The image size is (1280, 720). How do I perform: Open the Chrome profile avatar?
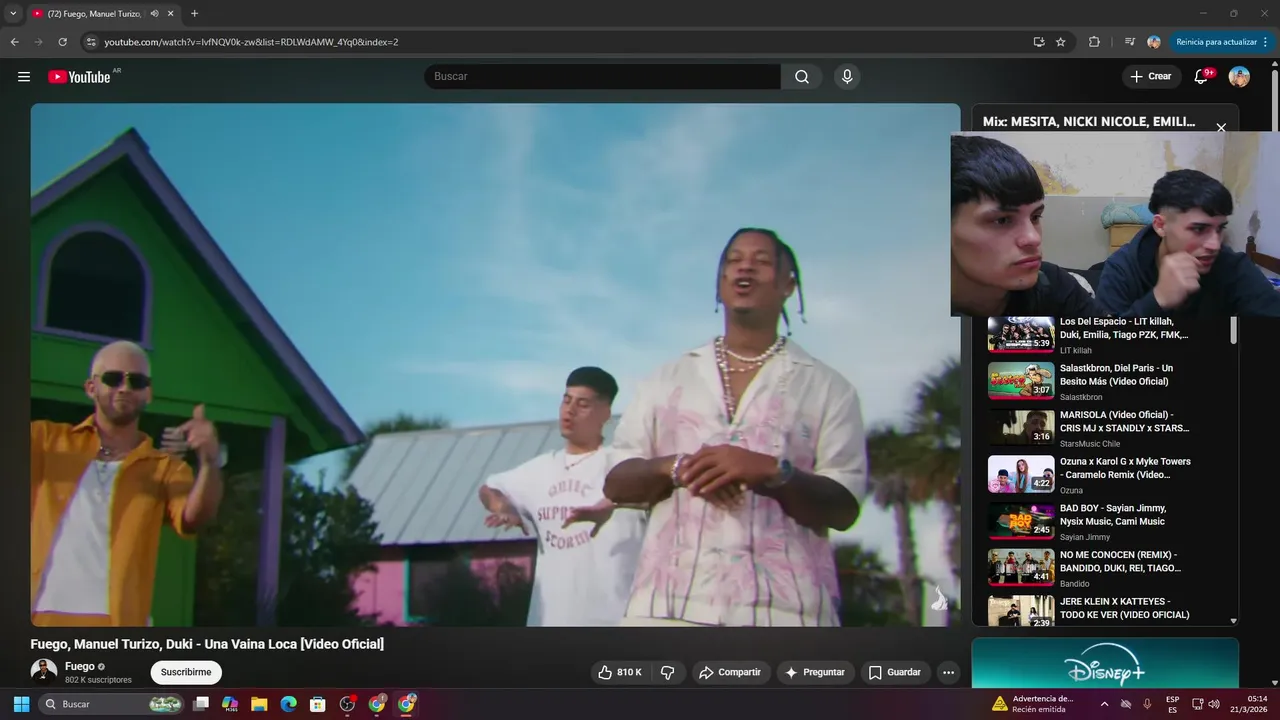(1154, 42)
